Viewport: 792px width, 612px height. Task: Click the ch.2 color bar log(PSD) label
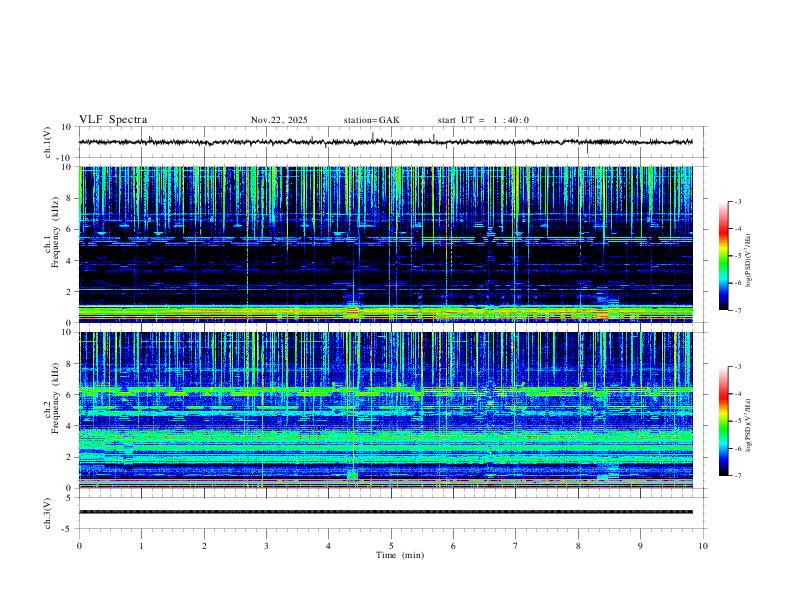click(x=748, y=425)
